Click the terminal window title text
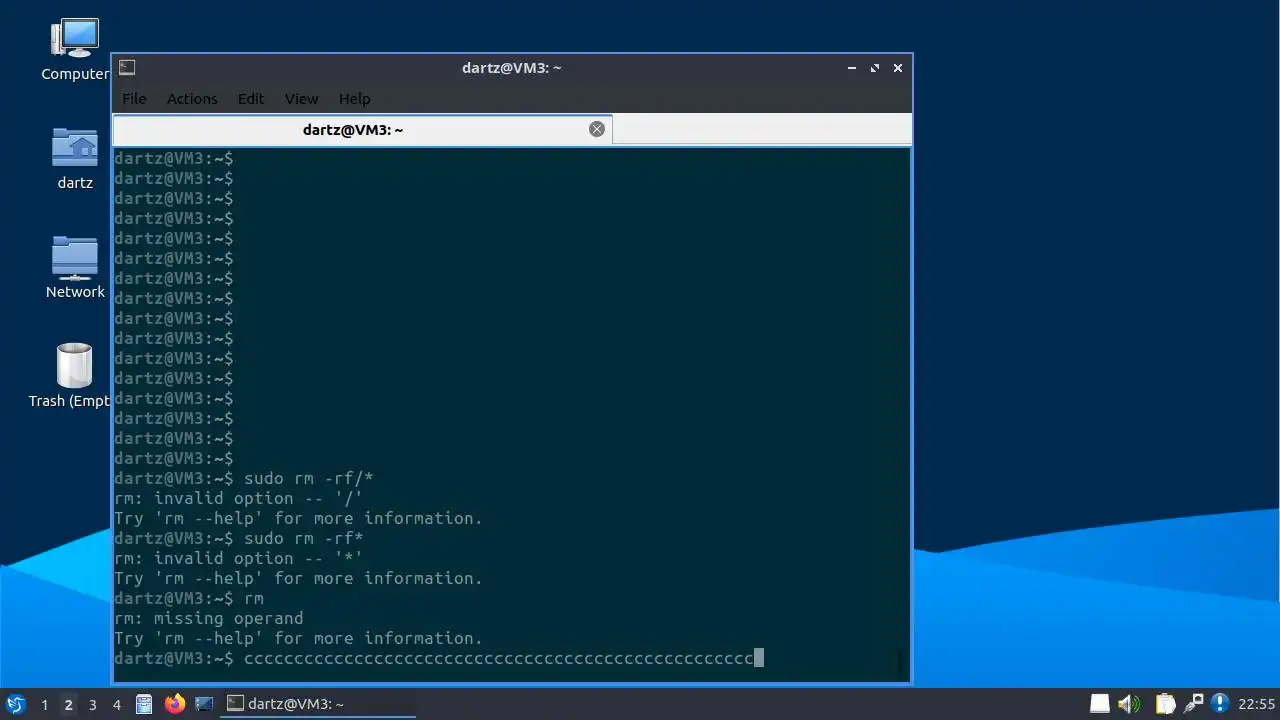The width and height of the screenshot is (1280, 720). coord(512,68)
